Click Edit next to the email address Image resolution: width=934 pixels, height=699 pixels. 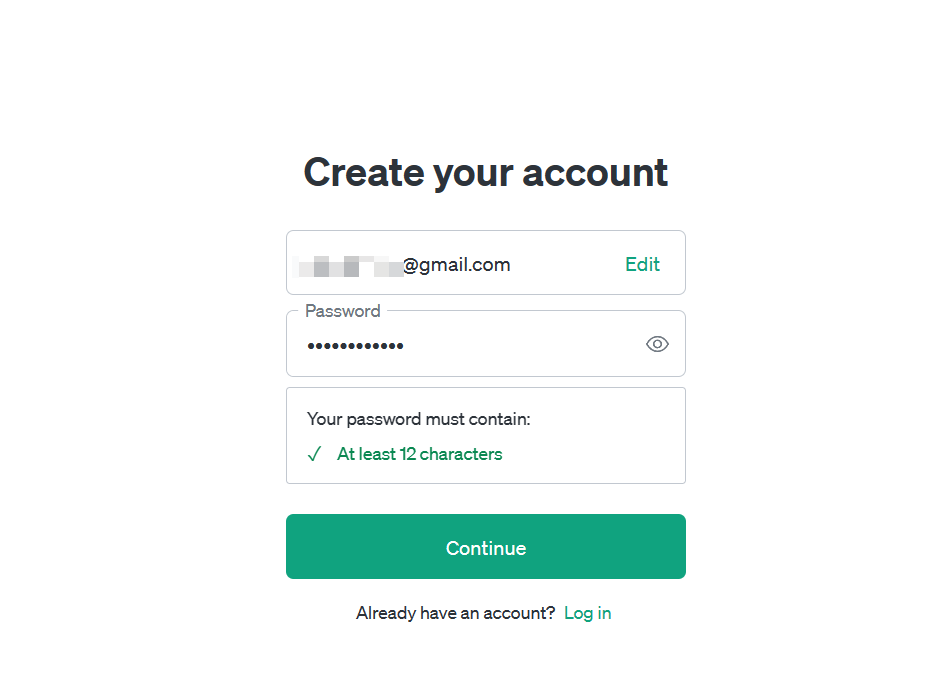(642, 264)
